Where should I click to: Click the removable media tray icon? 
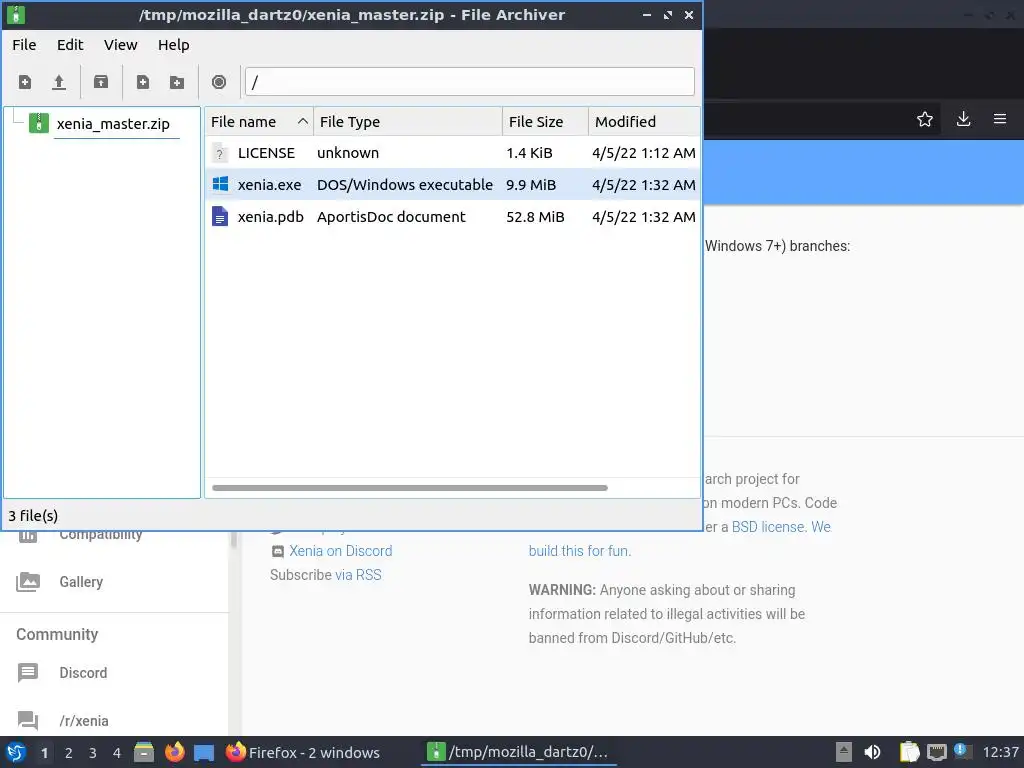844,752
